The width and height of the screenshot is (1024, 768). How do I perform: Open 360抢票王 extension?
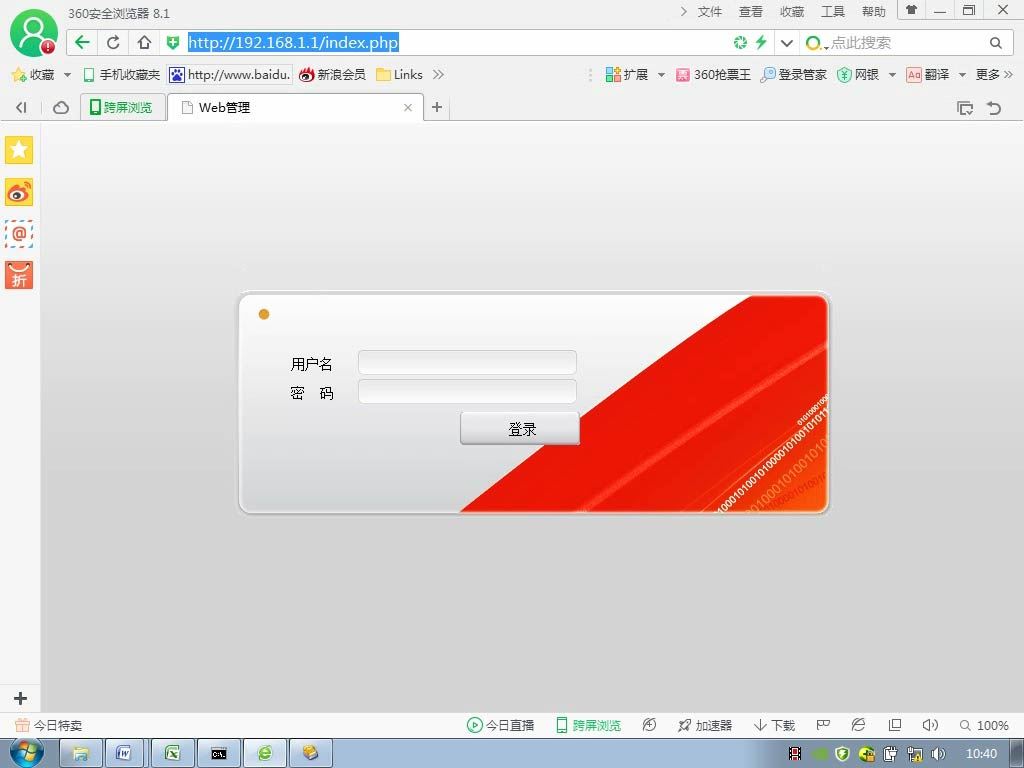[x=713, y=74]
